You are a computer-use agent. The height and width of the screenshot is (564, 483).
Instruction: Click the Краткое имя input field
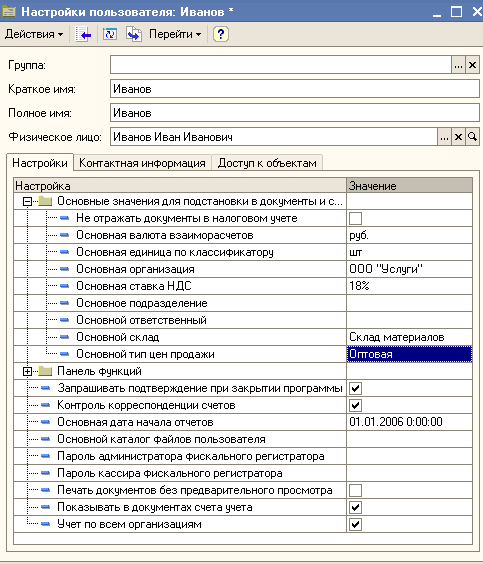click(x=295, y=89)
